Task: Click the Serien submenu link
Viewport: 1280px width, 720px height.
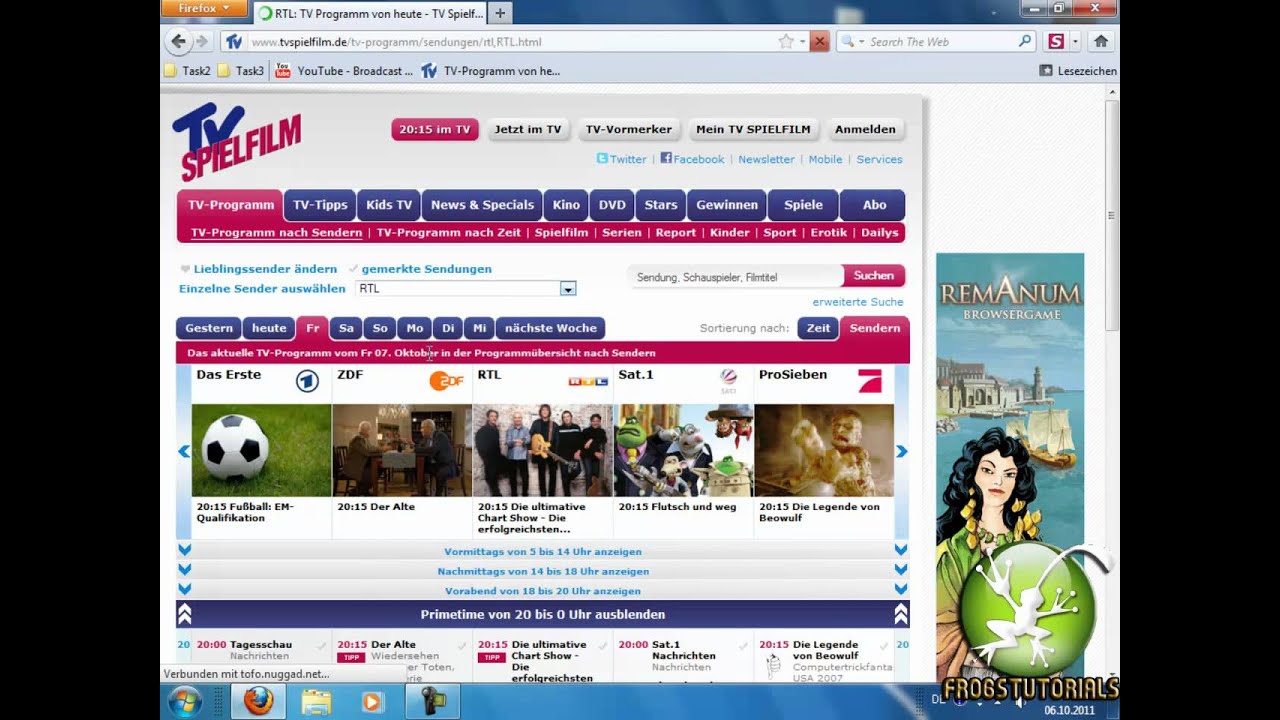Action: pos(621,232)
